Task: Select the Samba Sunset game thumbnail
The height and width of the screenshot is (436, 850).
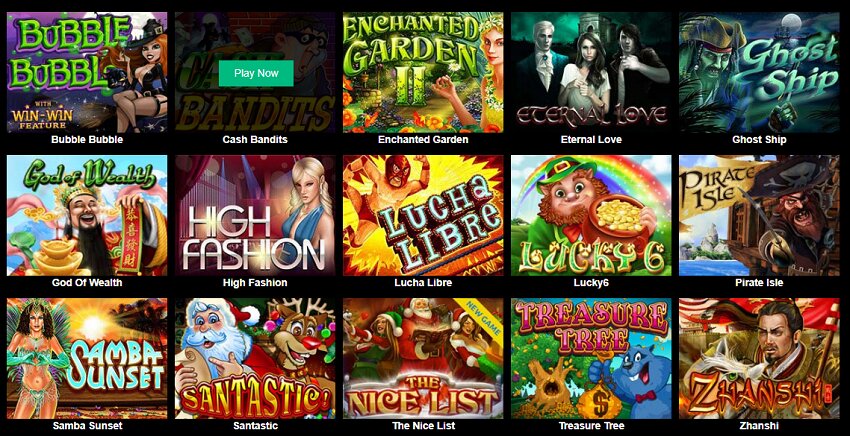Action: [x=87, y=358]
